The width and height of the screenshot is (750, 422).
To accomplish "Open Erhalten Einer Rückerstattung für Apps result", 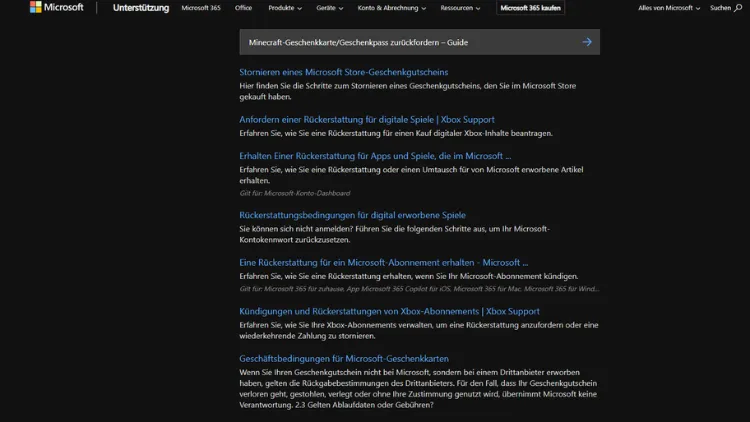I will pyautogui.click(x=374, y=156).
